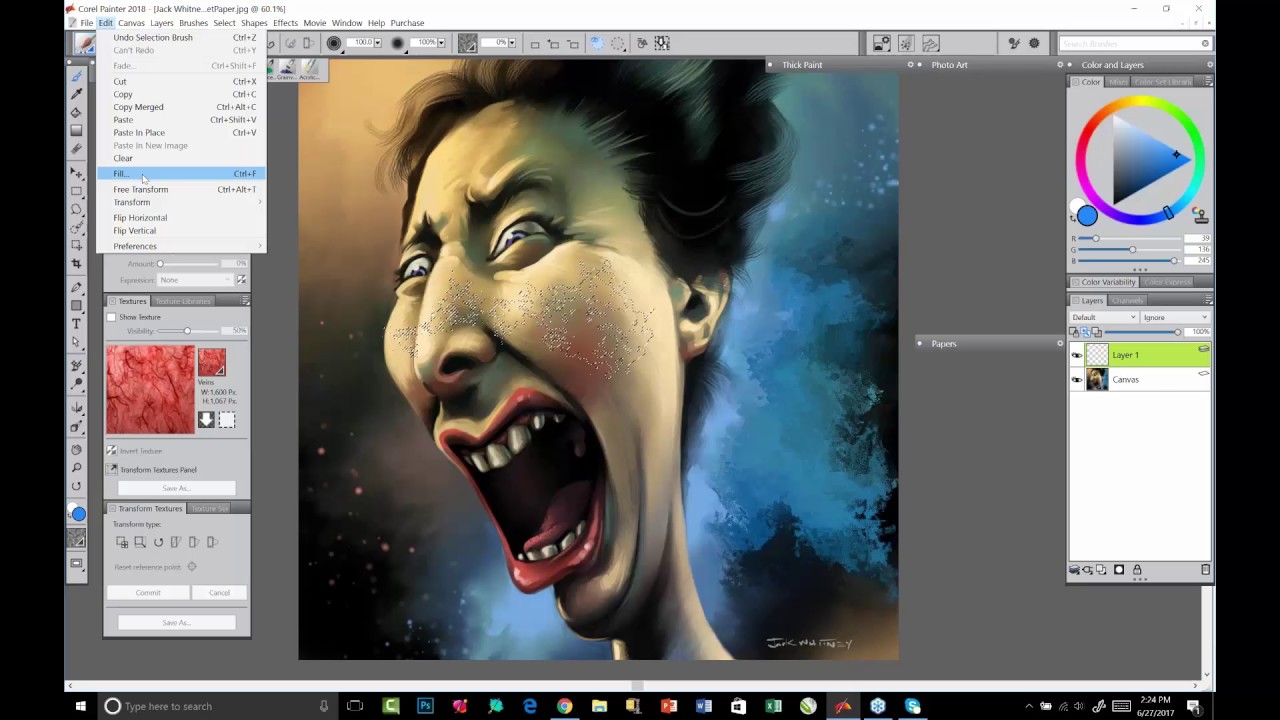Screen dimensions: 1280x720
Task: Open the opacity 100% dropdown arrow
Action: 443,43
